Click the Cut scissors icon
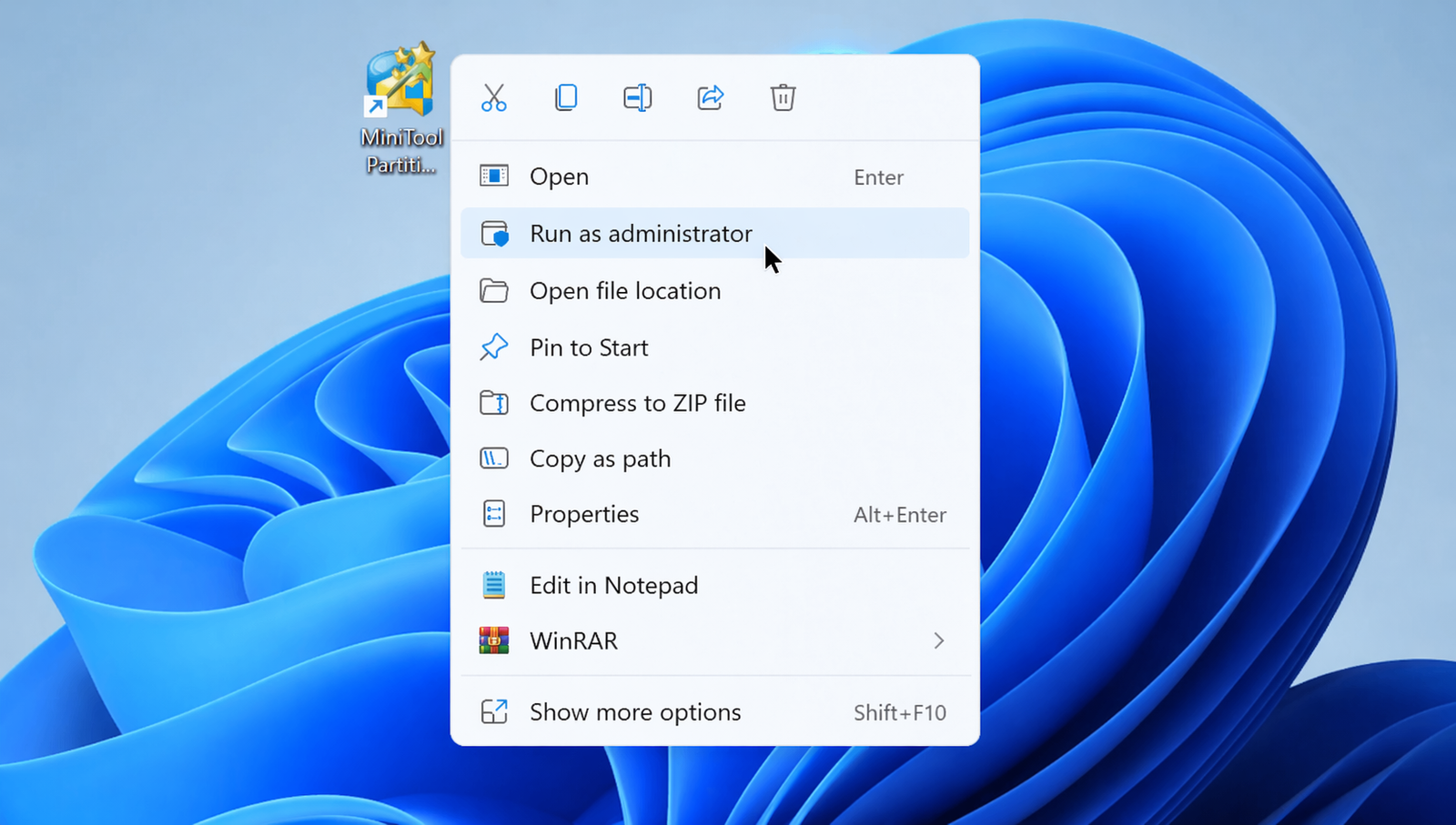Screen dimensions: 1456x825 coord(493,97)
